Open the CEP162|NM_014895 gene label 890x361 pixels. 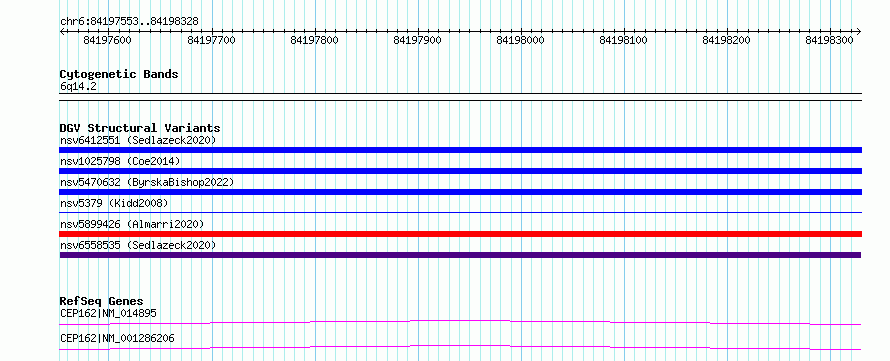tap(108, 313)
